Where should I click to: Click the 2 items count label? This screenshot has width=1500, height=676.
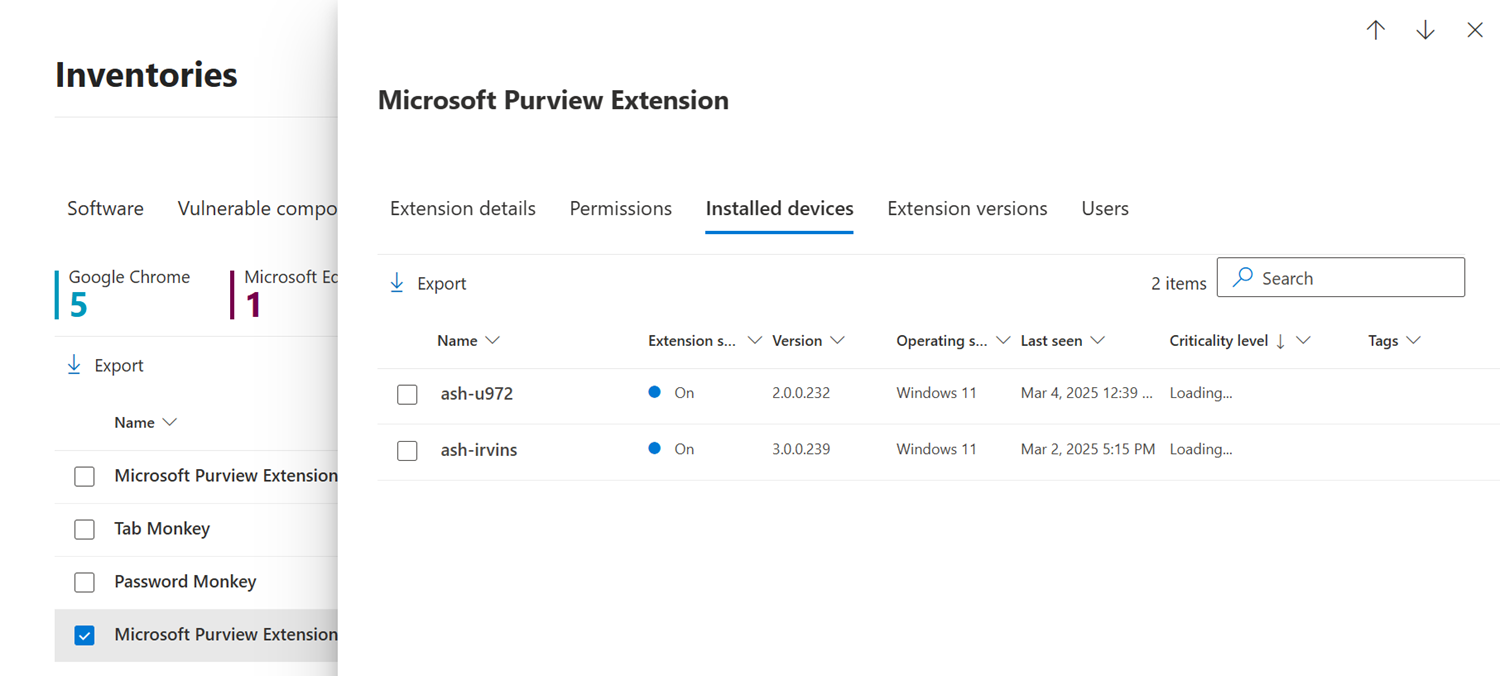tap(1179, 284)
